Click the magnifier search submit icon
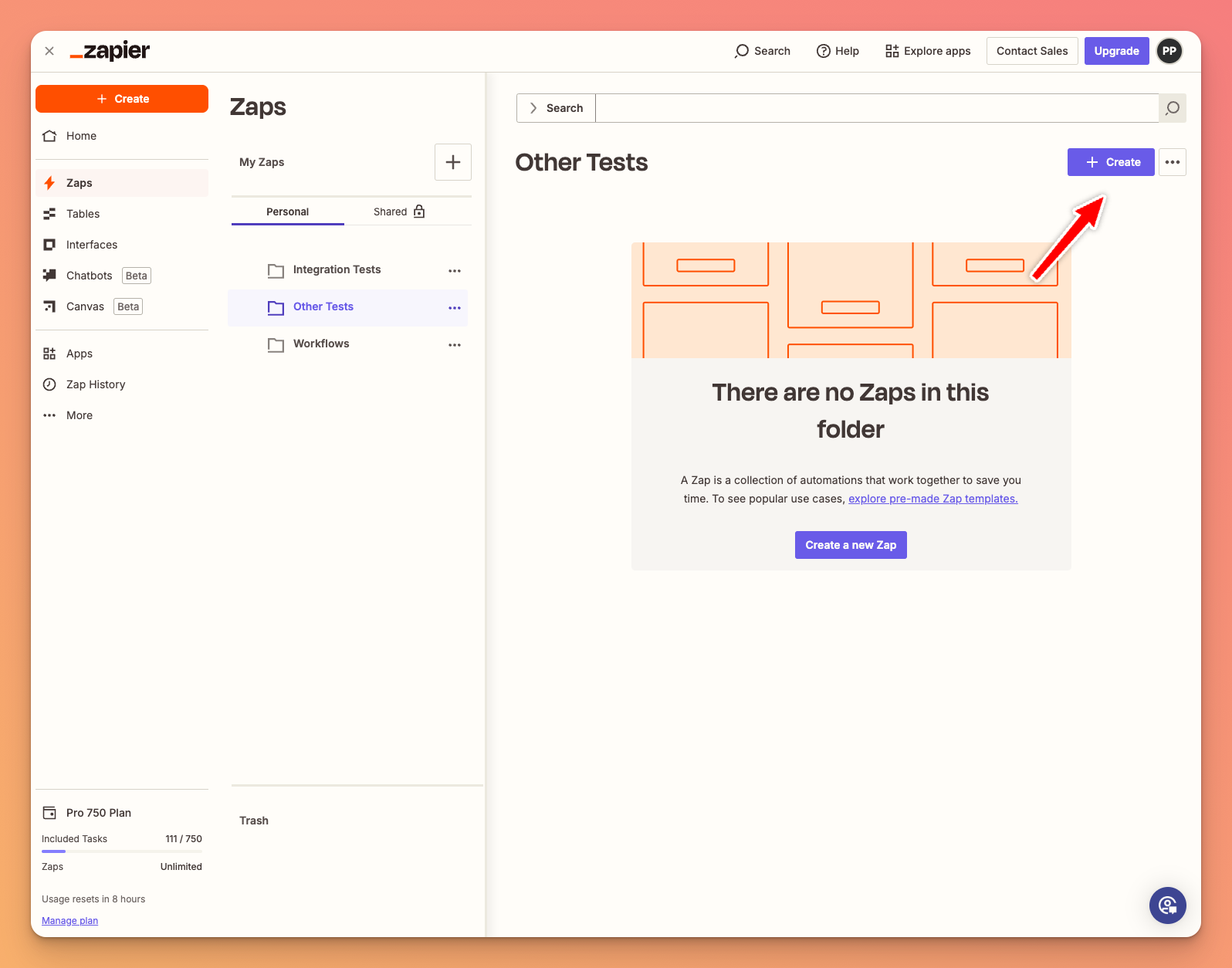This screenshot has width=1232, height=968. tap(1172, 108)
